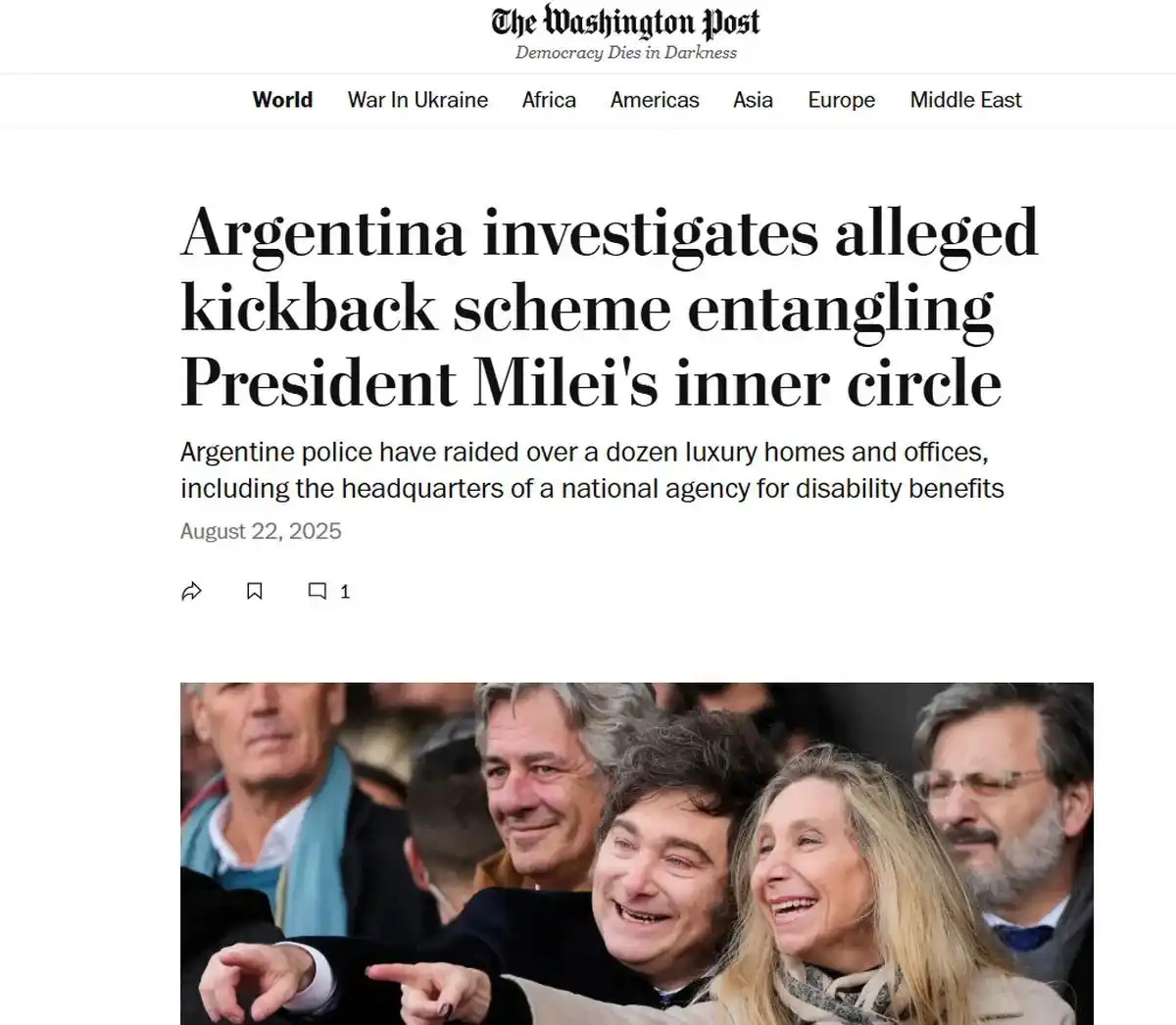Open the Americas section
Viewport: 1176px width, 1025px height.
coord(655,100)
